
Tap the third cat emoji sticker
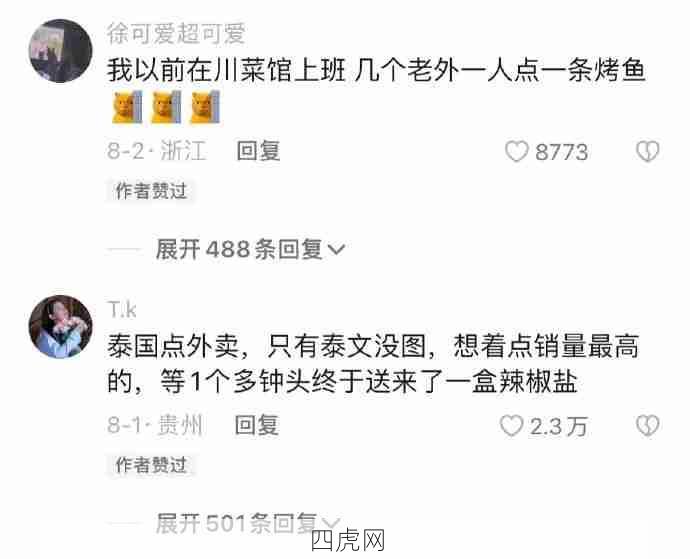pos(205,107)
